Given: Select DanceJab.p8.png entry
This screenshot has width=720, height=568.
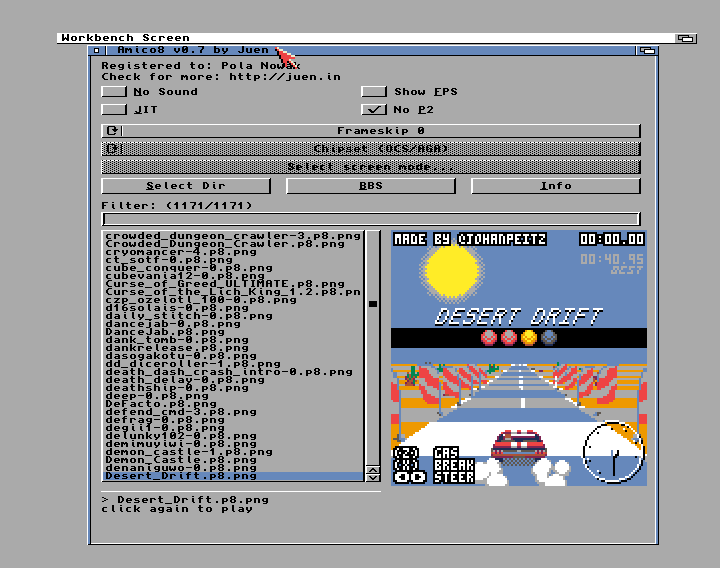Looking at the screenshot, I should (x=233, y=332).
